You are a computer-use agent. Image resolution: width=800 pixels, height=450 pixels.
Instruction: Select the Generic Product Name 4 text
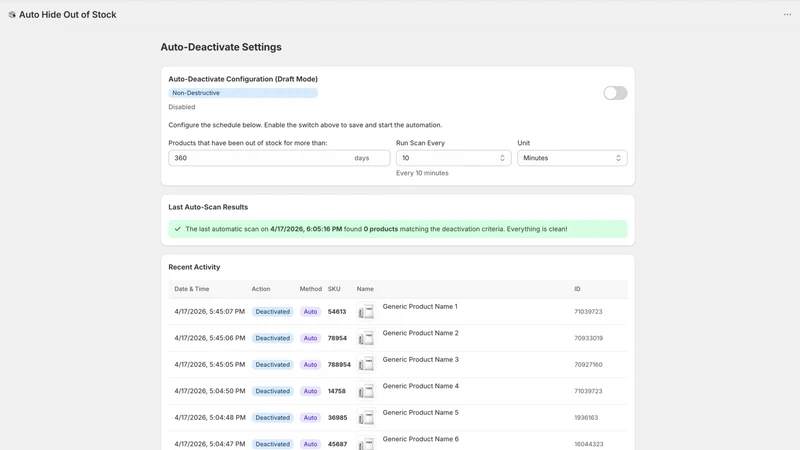pyautogui.click(x=420, y=386)
